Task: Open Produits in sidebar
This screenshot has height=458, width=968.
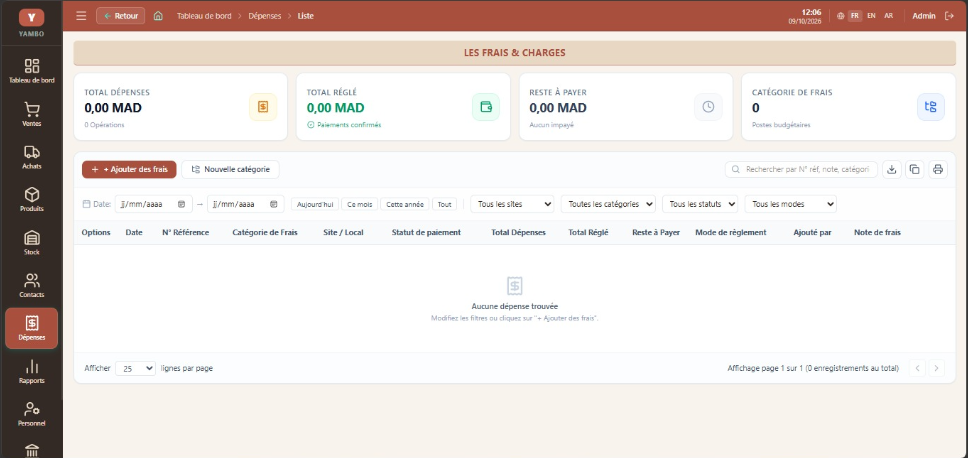Action: (x=31, y=200)
